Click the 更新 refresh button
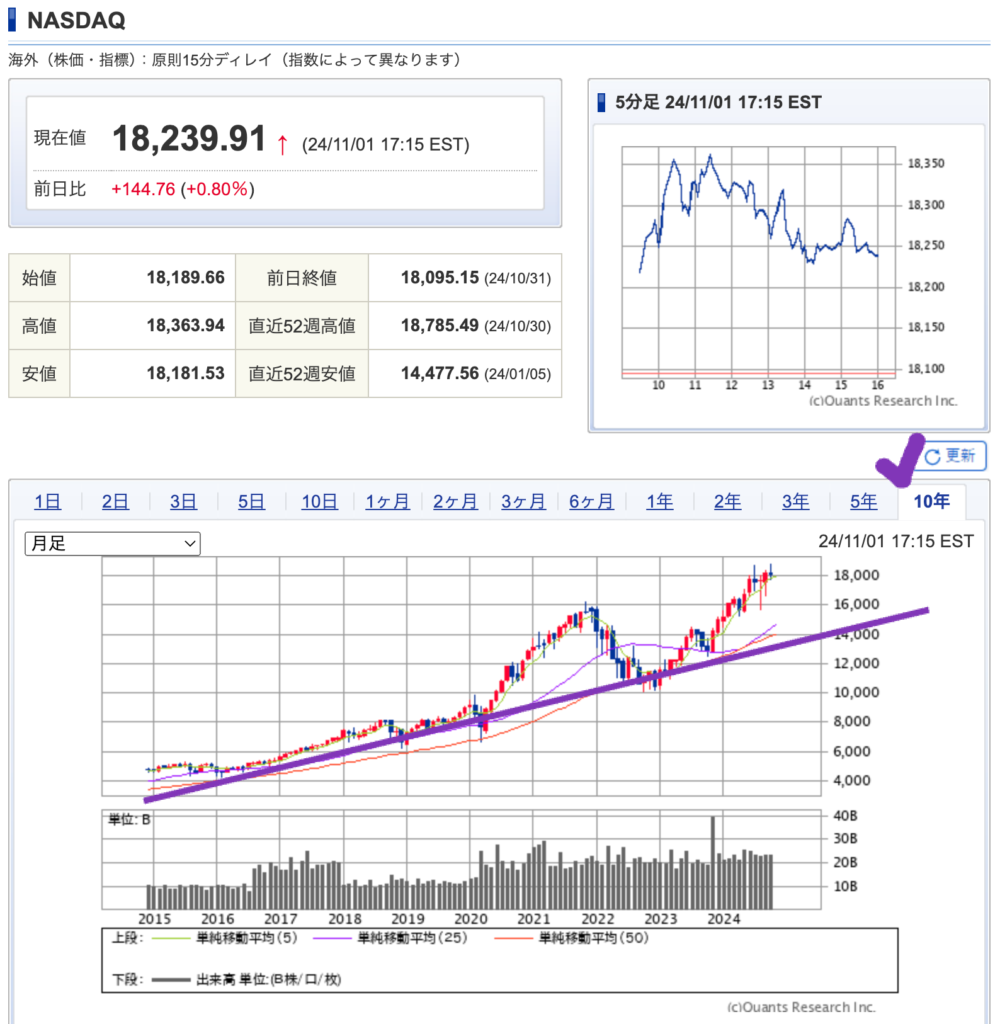1000x1024 pixels. (950, 456)
